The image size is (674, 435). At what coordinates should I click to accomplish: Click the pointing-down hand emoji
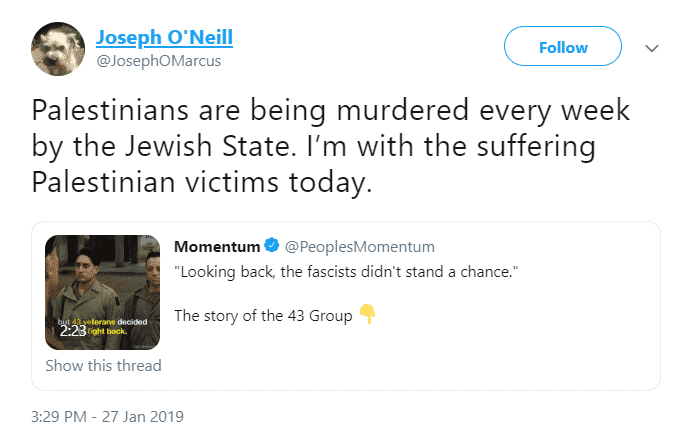click(368, 314)
